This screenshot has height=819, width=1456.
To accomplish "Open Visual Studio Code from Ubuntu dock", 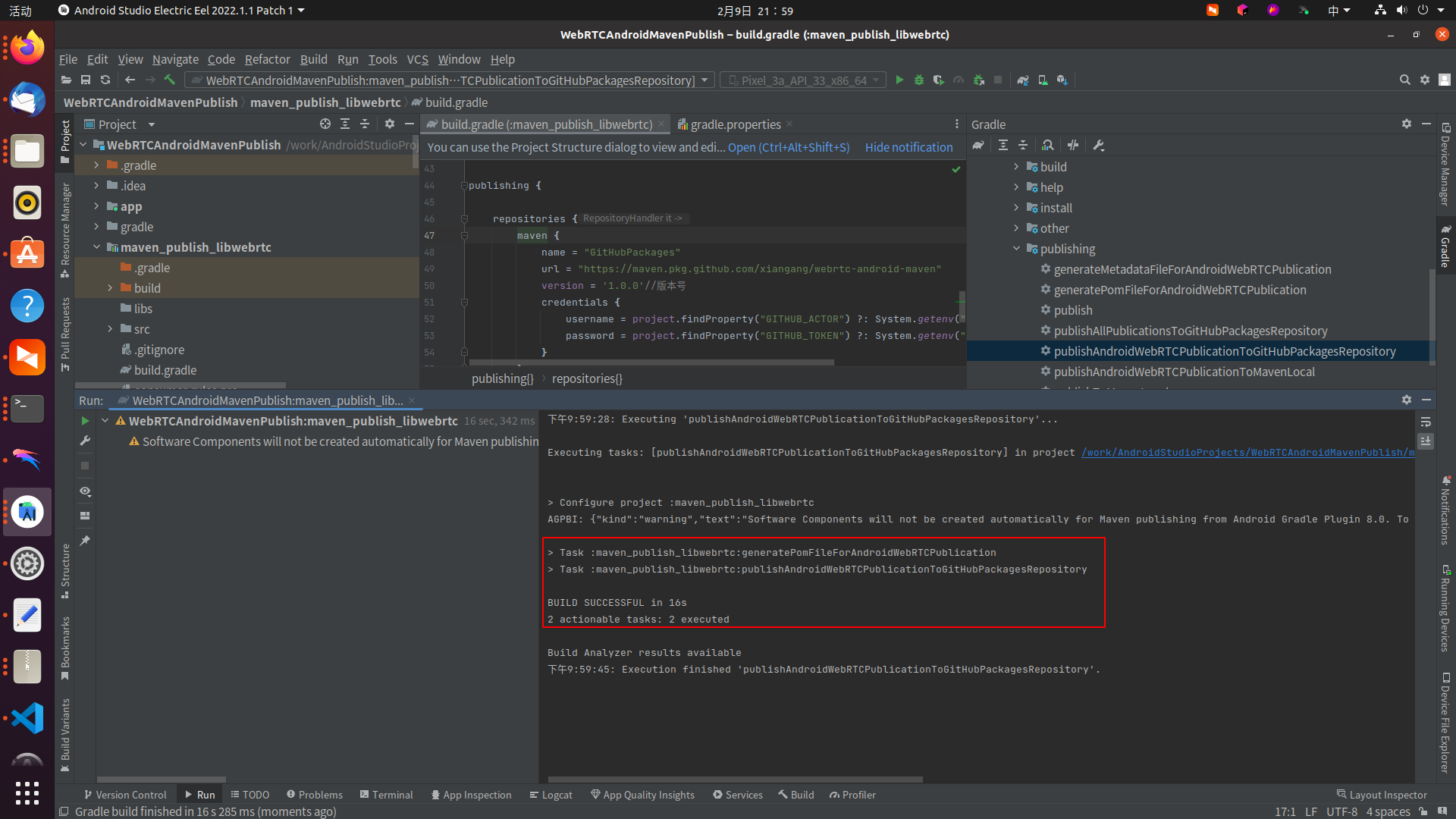I will pyautogui.click(x=27, y=717).
